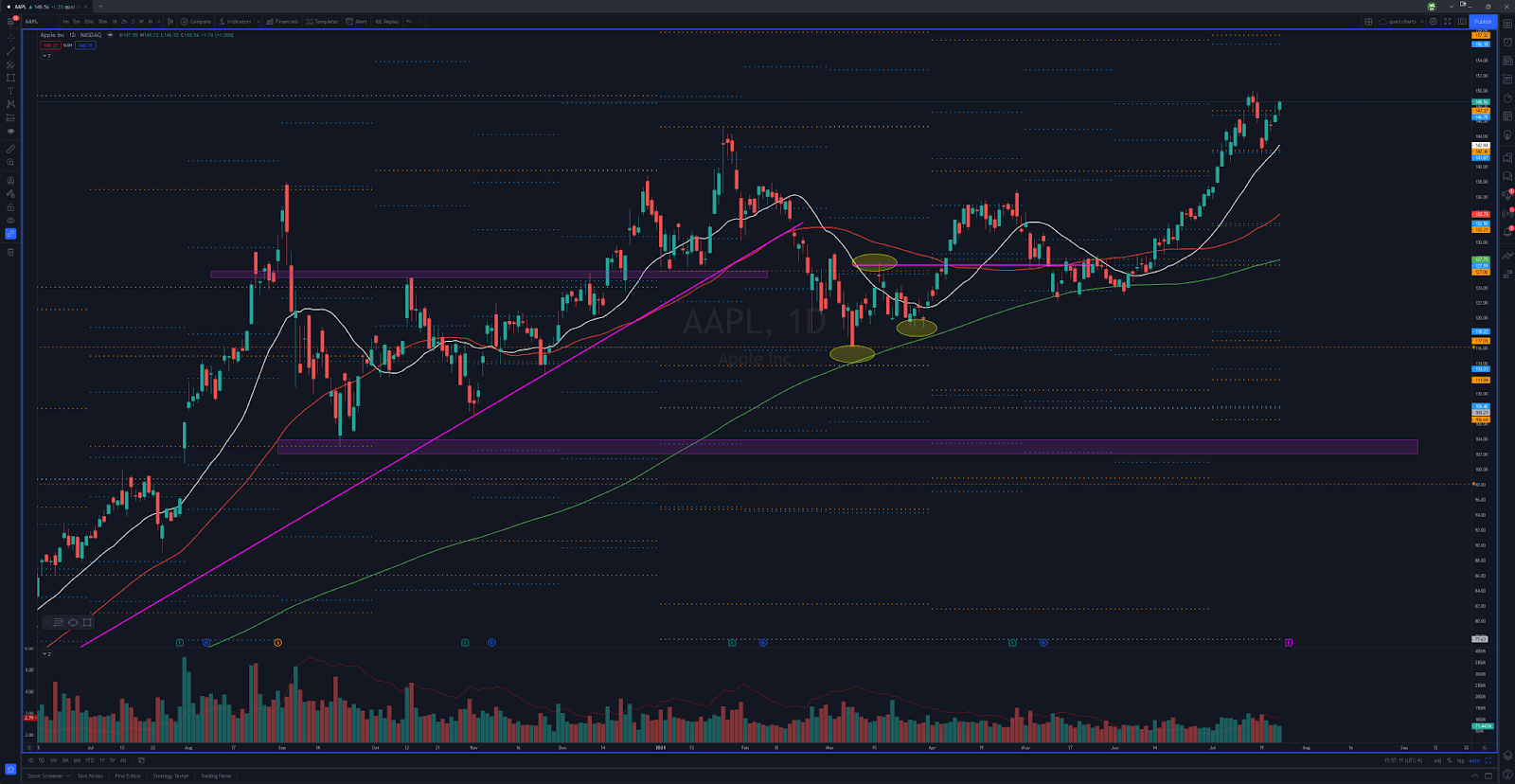Click the go to date calendar icon
This screenshot has height=784, width=1515.
pos(141,760)
